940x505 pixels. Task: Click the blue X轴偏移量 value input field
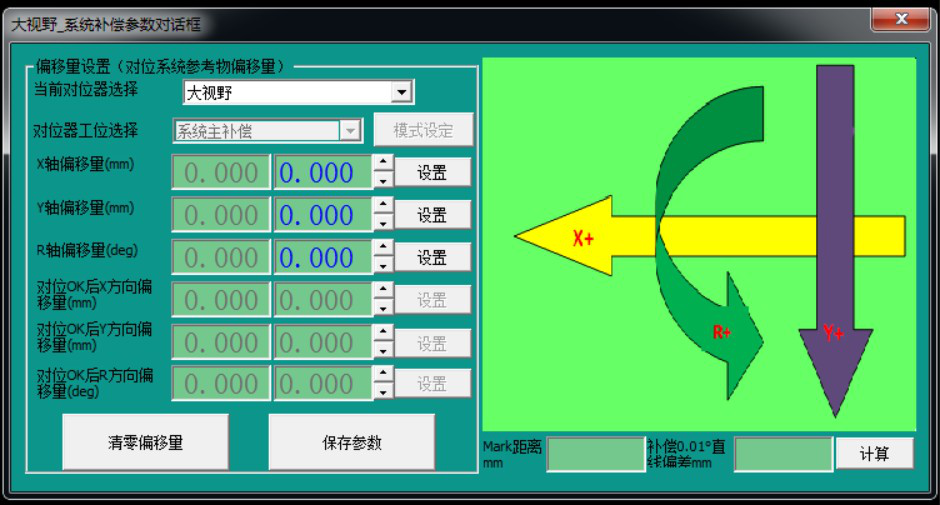322,173
